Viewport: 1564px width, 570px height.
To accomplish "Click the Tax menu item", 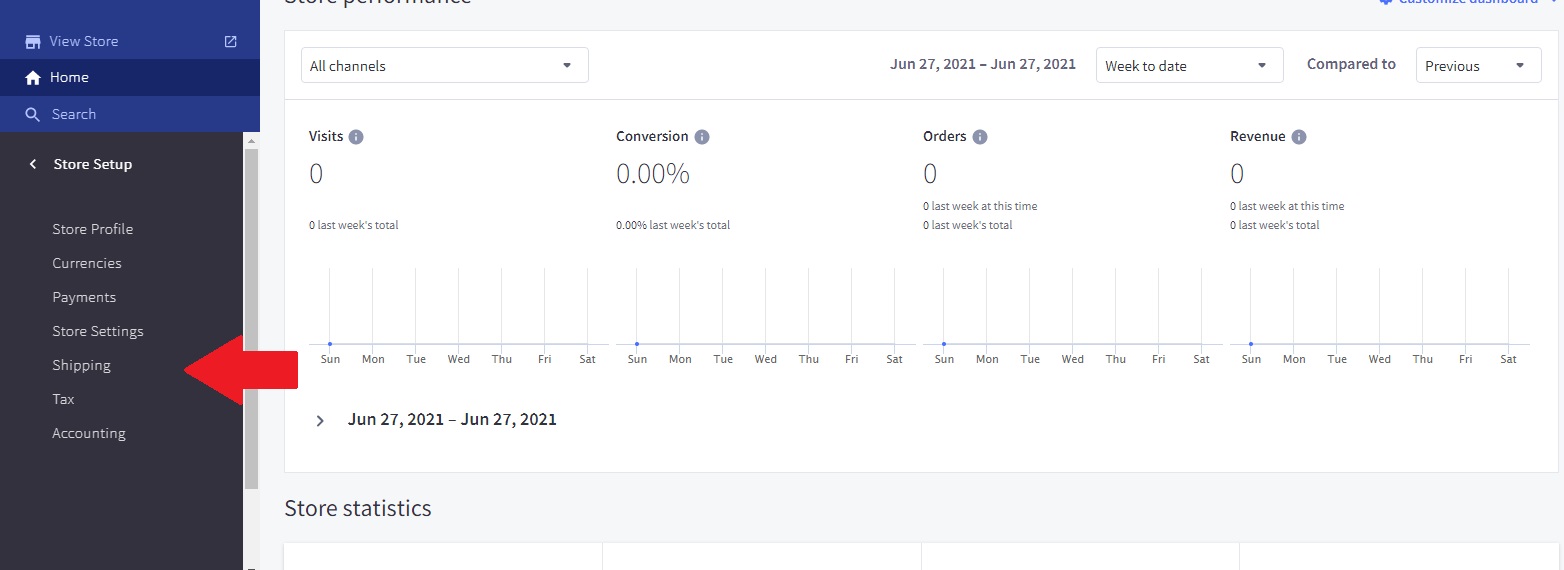I will pos(64,399).
